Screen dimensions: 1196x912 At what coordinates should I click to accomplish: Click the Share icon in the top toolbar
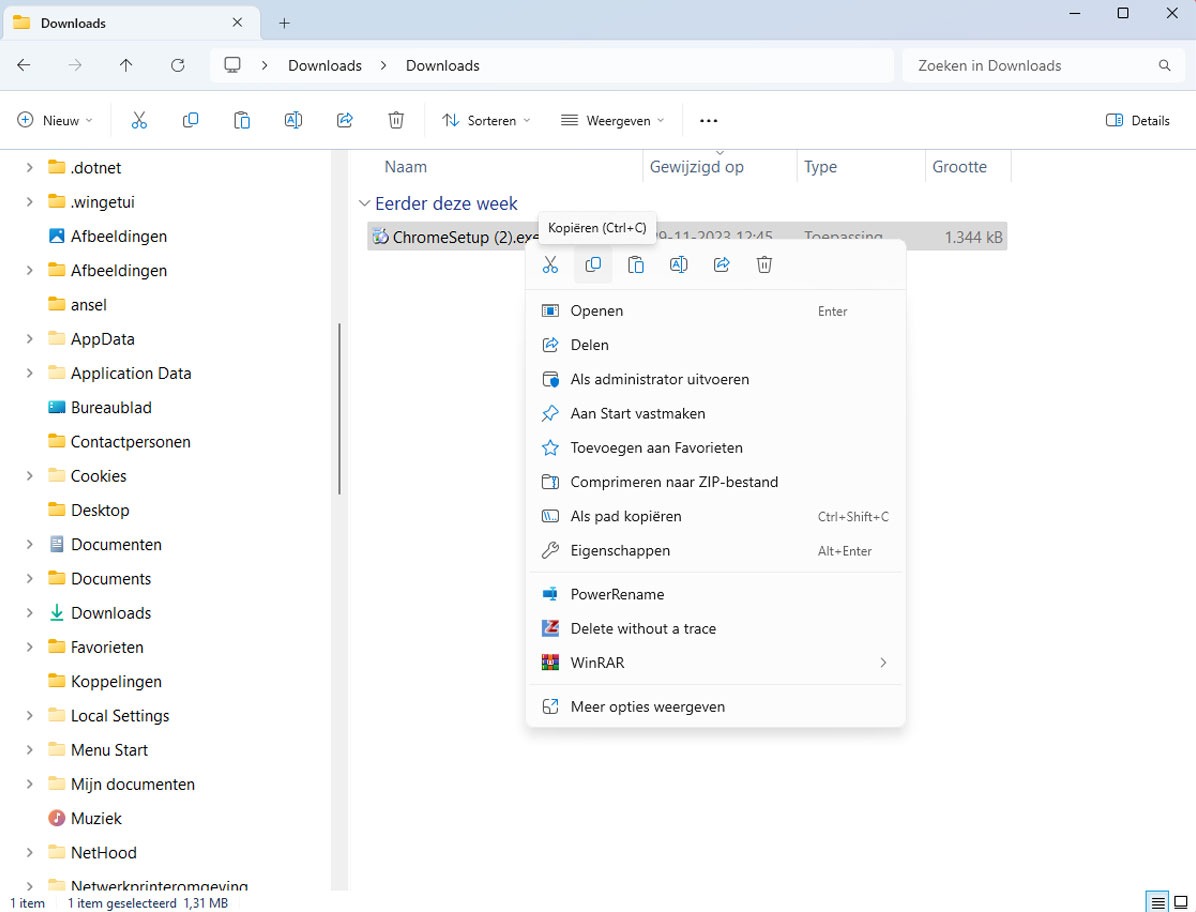pyautogui.click(x=345, y=120)
